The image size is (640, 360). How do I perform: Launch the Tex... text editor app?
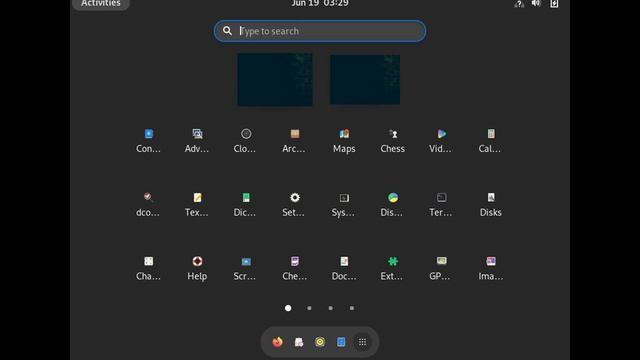point(197,204)
